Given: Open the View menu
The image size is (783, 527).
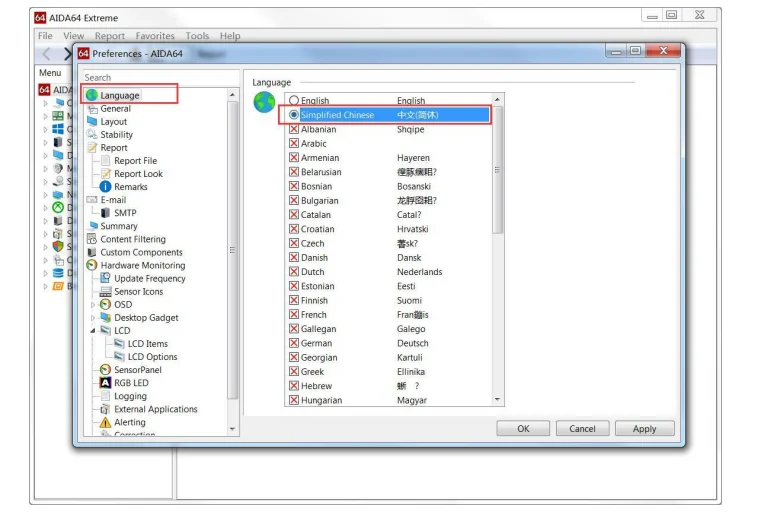Looking at the screenshot, I should point(73,35).
